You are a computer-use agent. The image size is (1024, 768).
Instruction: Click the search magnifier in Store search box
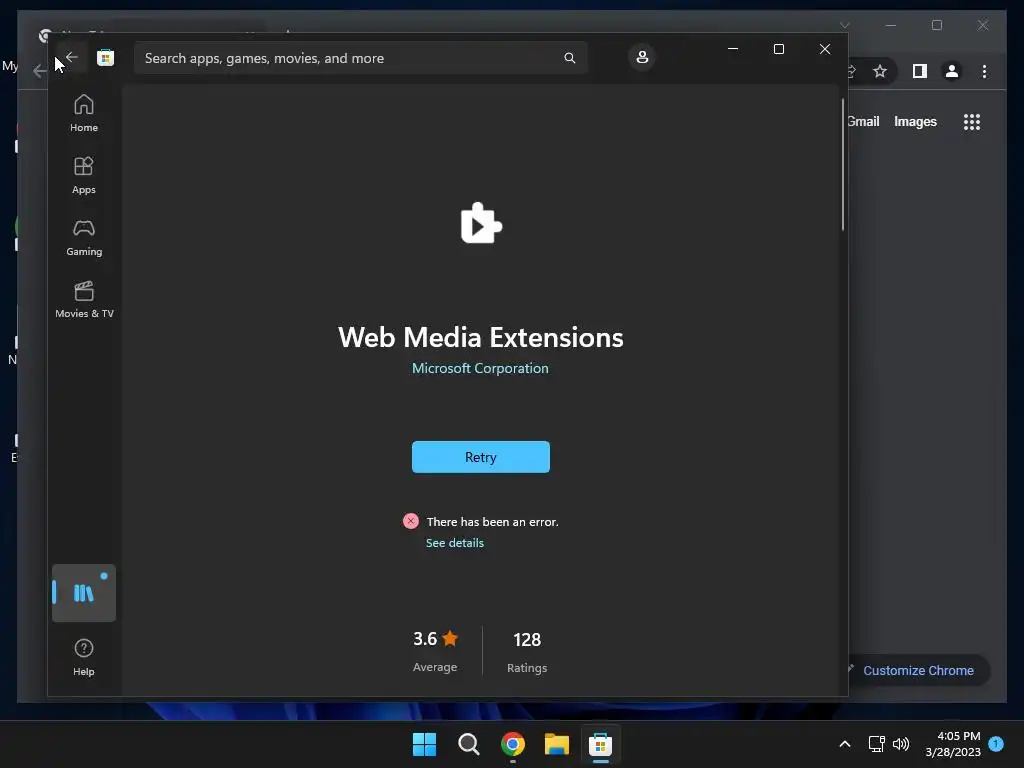point(569,58)
